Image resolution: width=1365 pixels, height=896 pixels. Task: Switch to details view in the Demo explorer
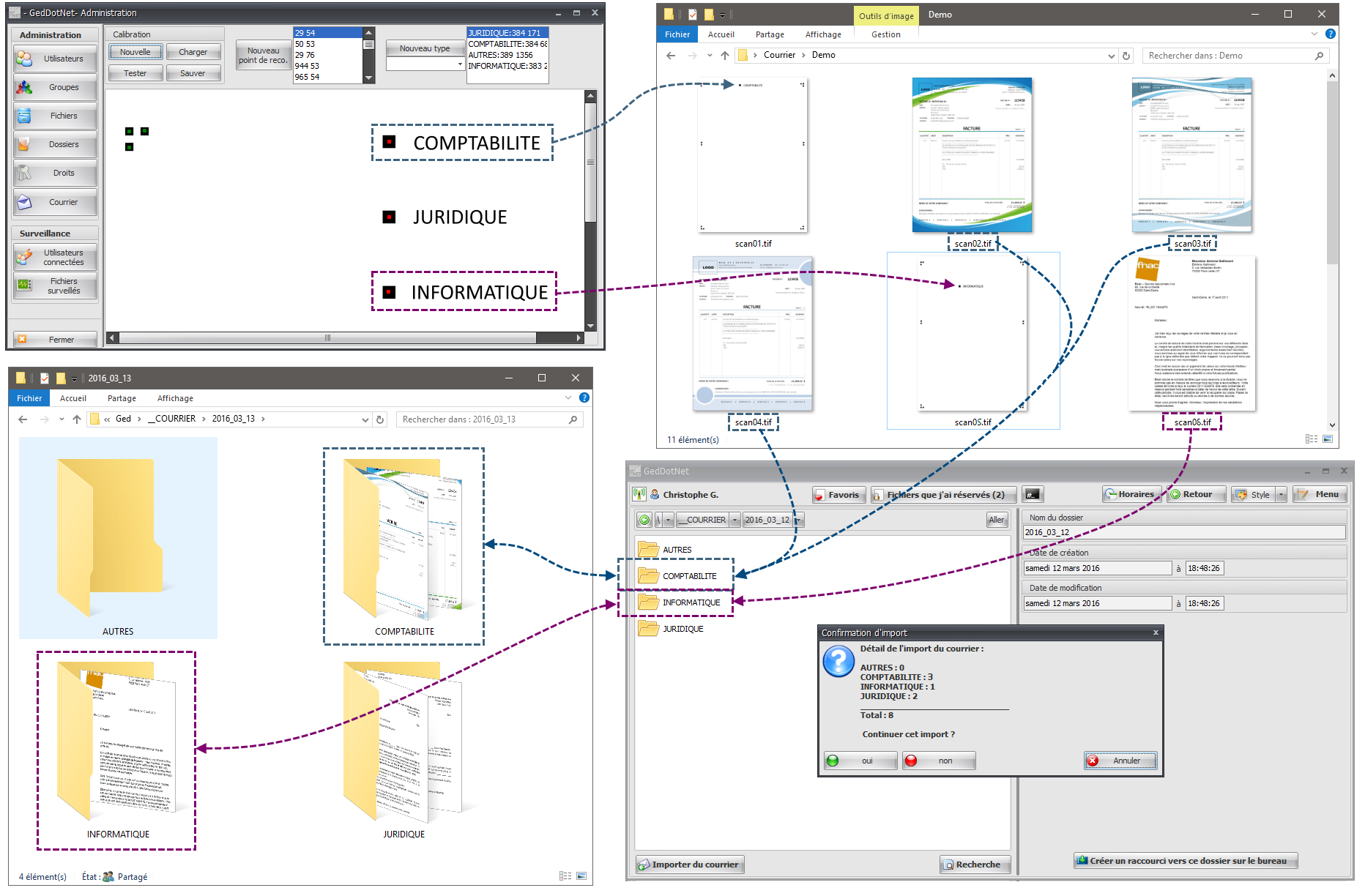tap(1311, 438)
